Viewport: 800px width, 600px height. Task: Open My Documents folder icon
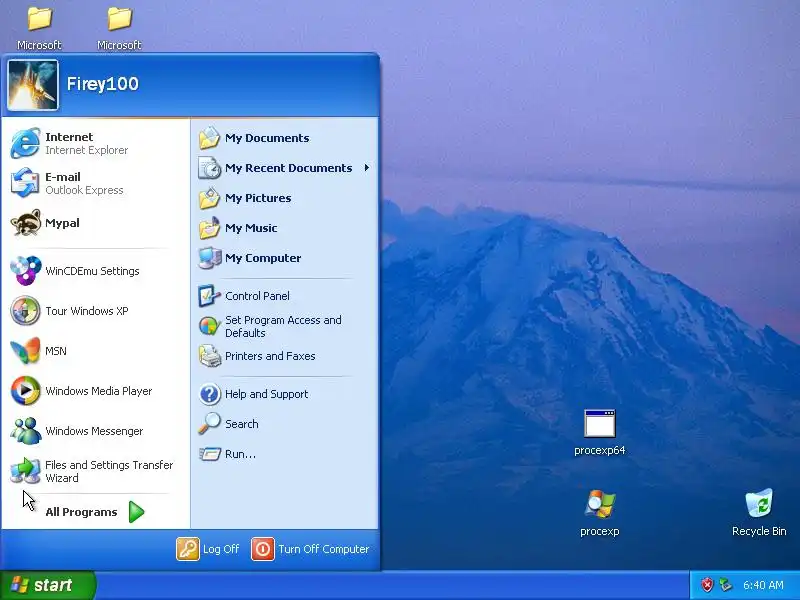(210, 138)
